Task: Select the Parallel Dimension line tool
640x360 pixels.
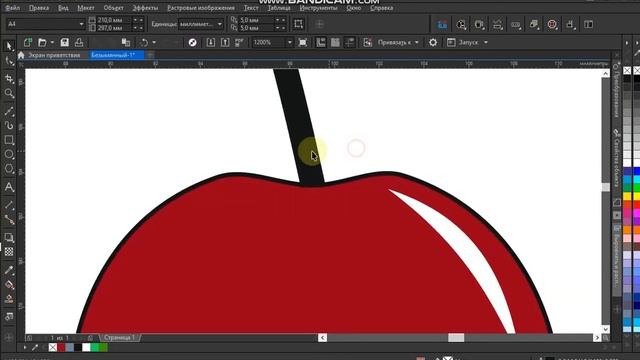Action: [x=9, y=205]
